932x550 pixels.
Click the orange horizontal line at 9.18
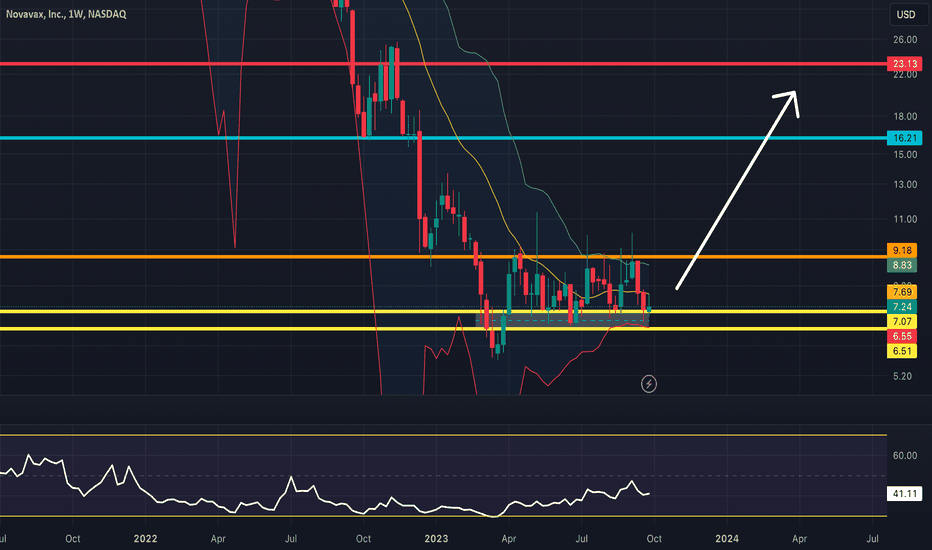[443, 256]
